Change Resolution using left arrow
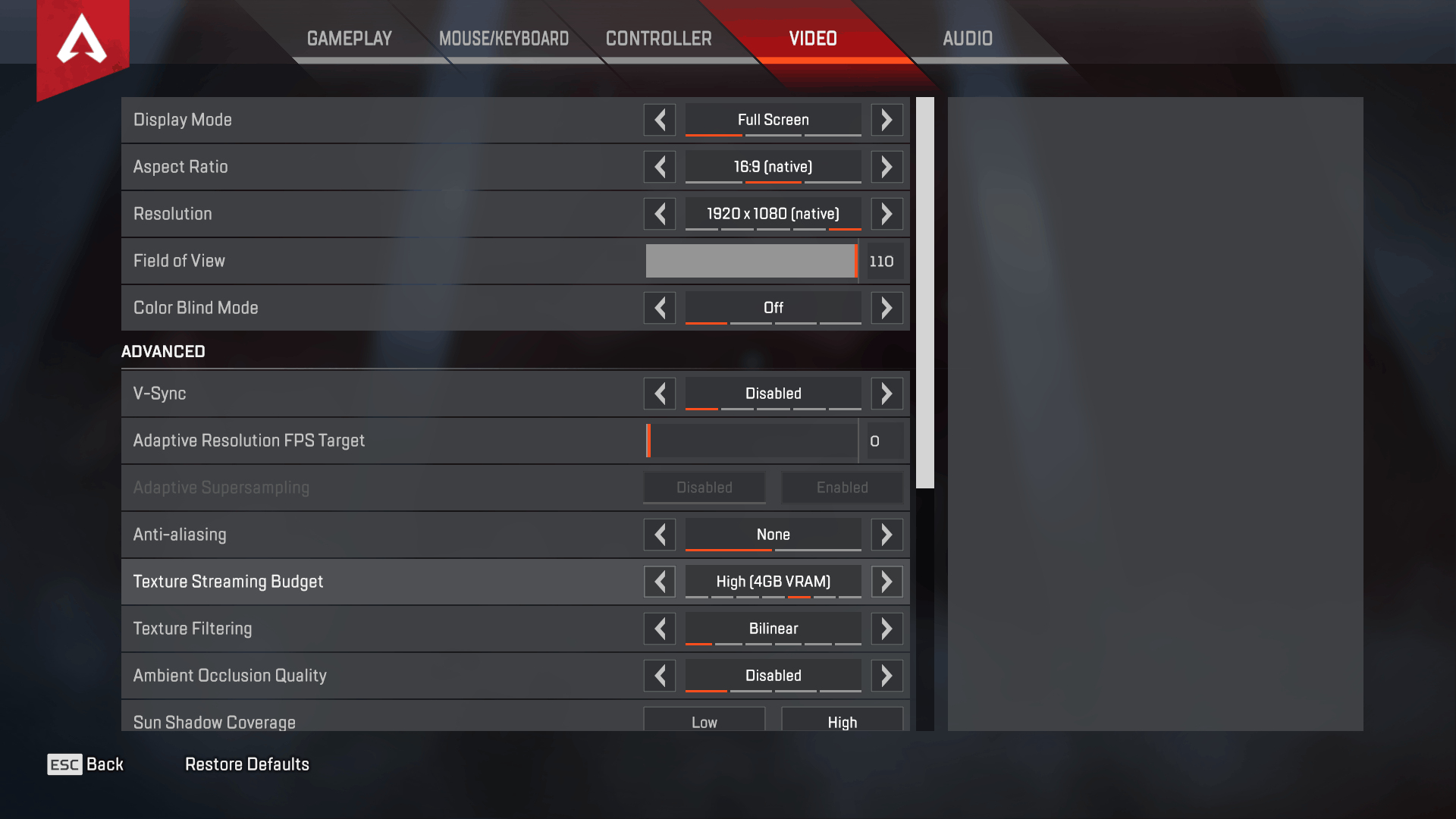Viewport: 1456px width, 819px height. coord(659,213)
